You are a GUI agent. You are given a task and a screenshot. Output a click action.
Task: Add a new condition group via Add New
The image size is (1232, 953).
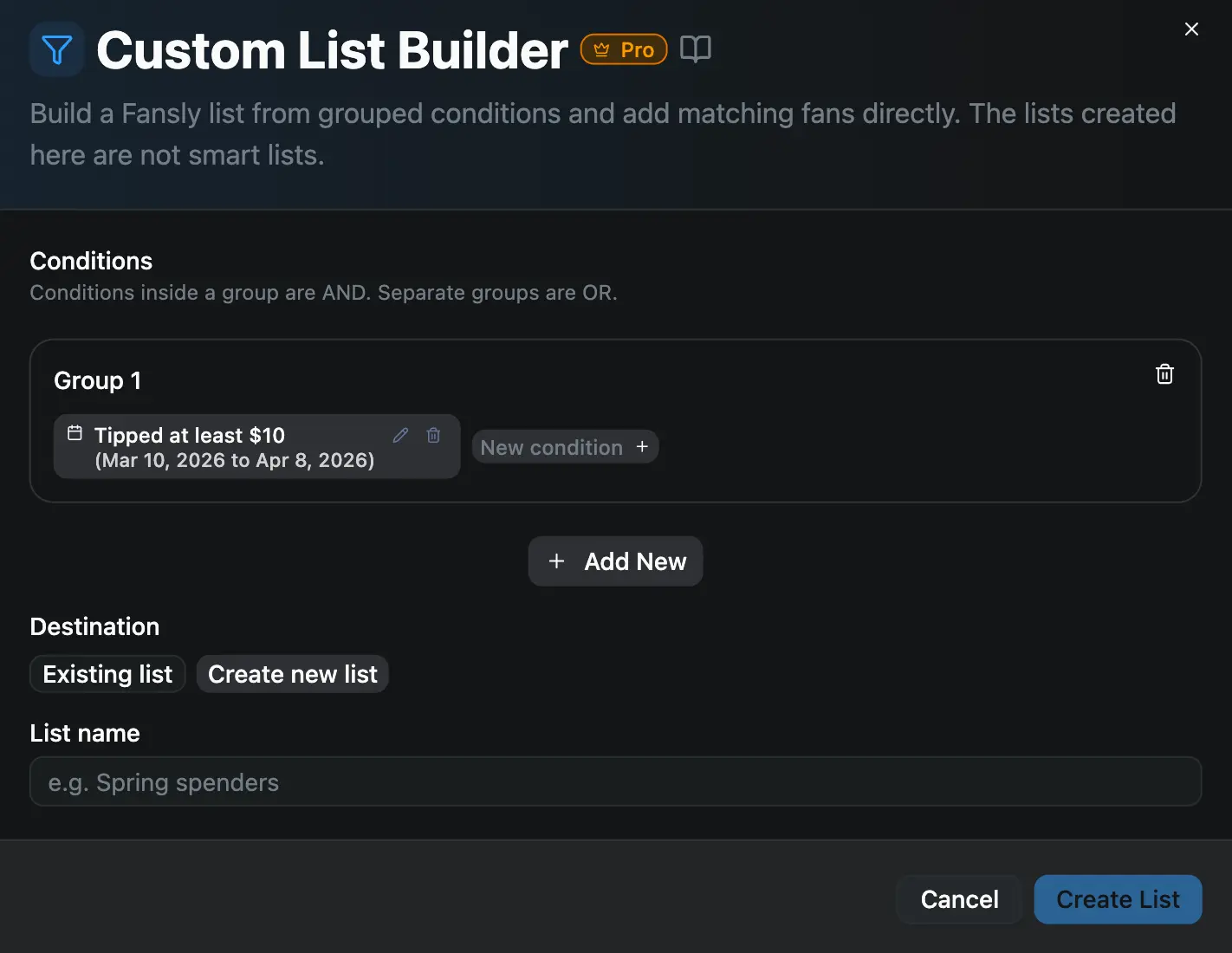(x=615, y=561)
